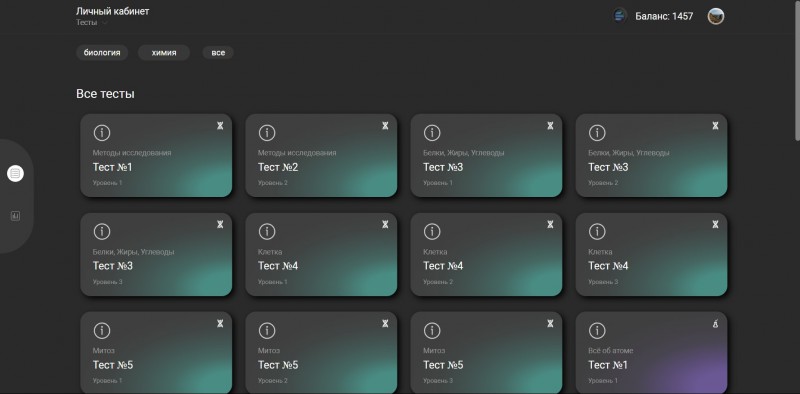Click DNA icon on Тест №3 Уровень 1
Viewport: 800px width, 394px height.
[x=550, y=126]
